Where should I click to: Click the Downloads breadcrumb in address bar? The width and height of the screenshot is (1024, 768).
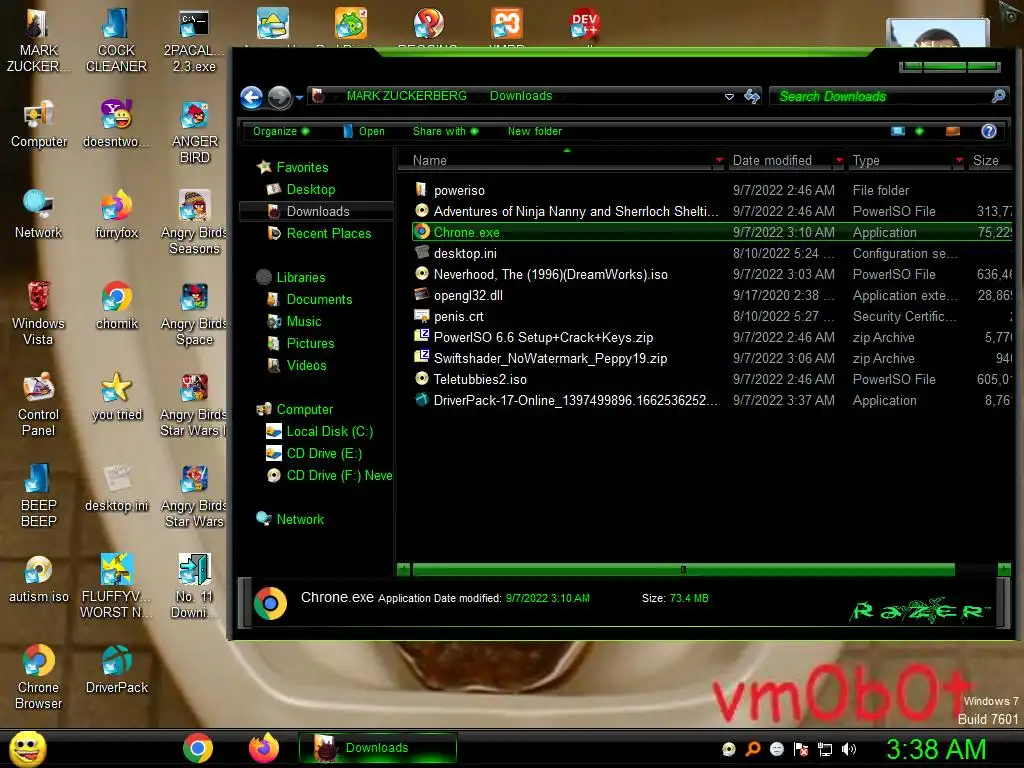pyautogui.click(x=520, y=96)
